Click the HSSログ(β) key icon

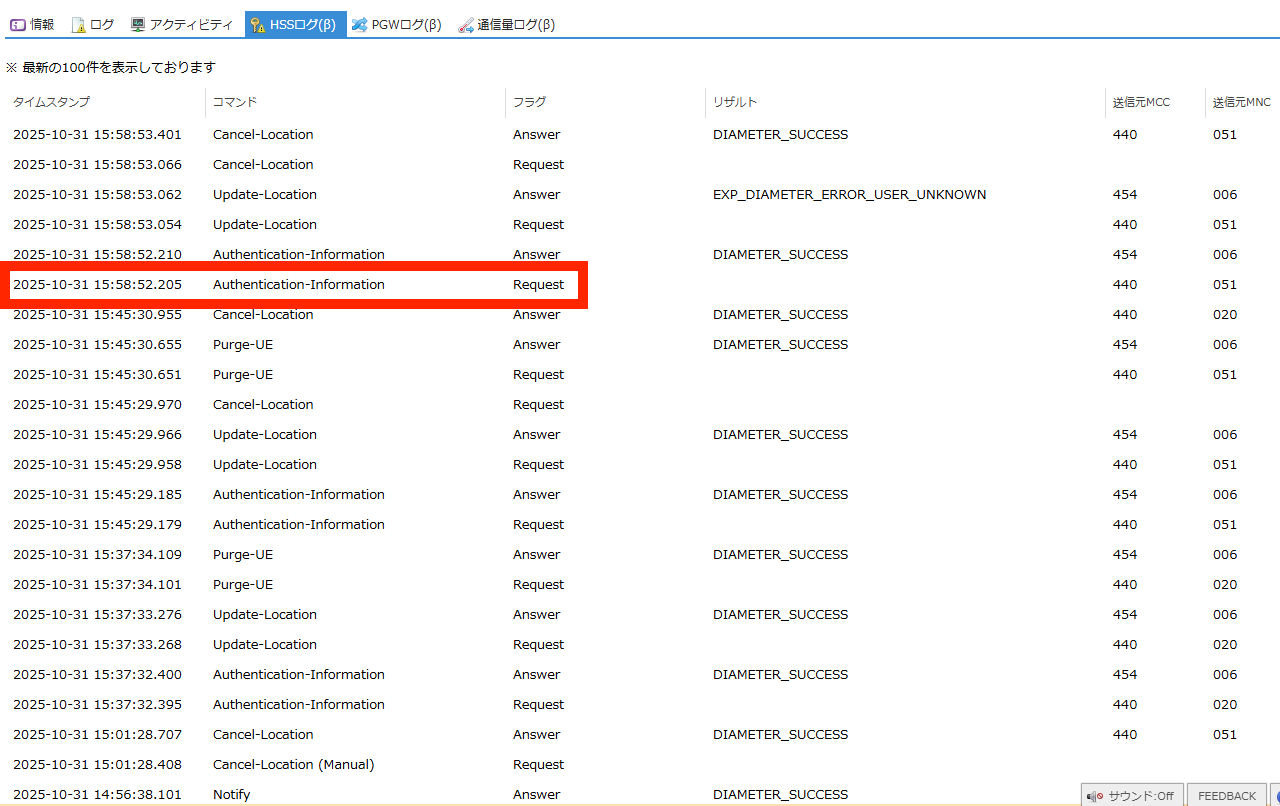tap(258, 25)
